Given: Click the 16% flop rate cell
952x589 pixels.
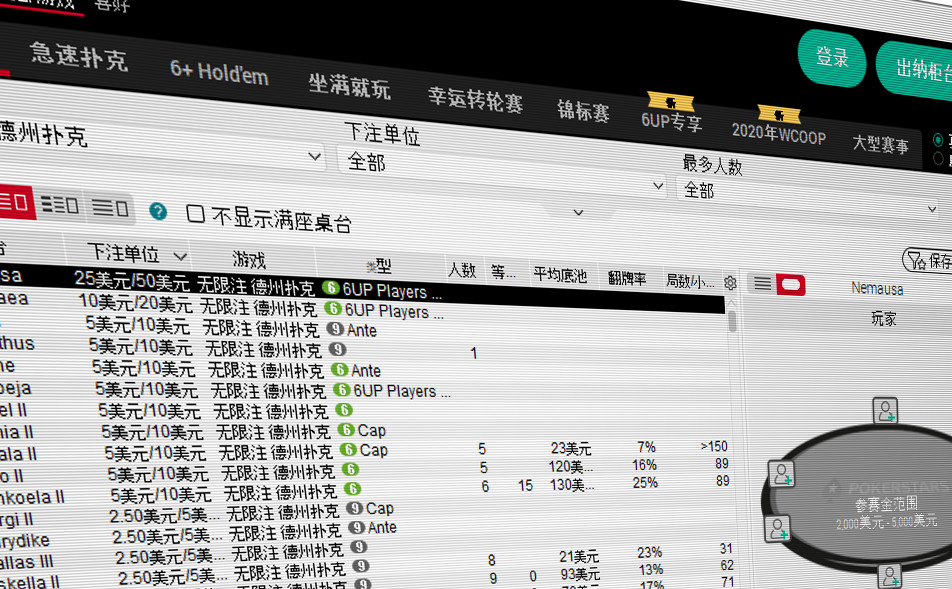Looking at the screenshot, I should pos(644,465).
